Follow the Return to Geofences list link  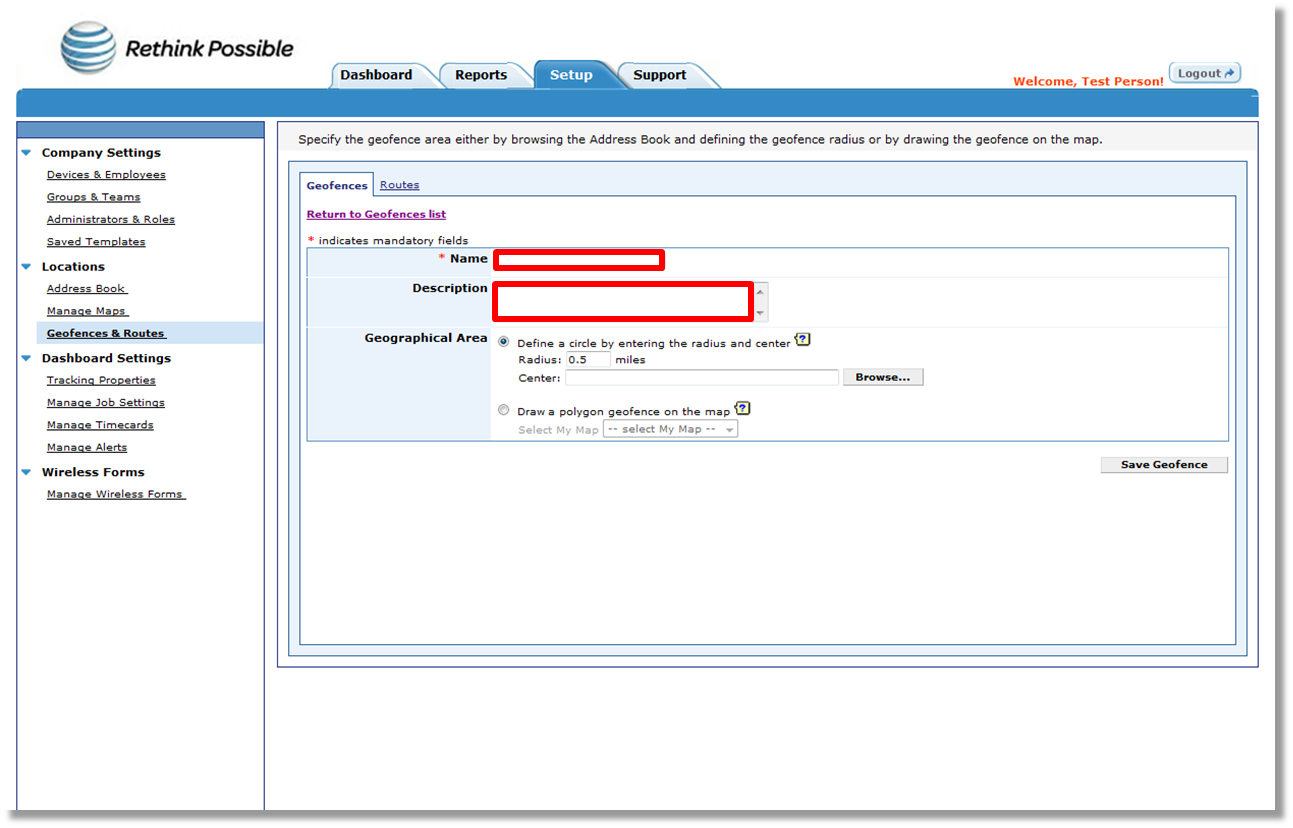[376, 214]
